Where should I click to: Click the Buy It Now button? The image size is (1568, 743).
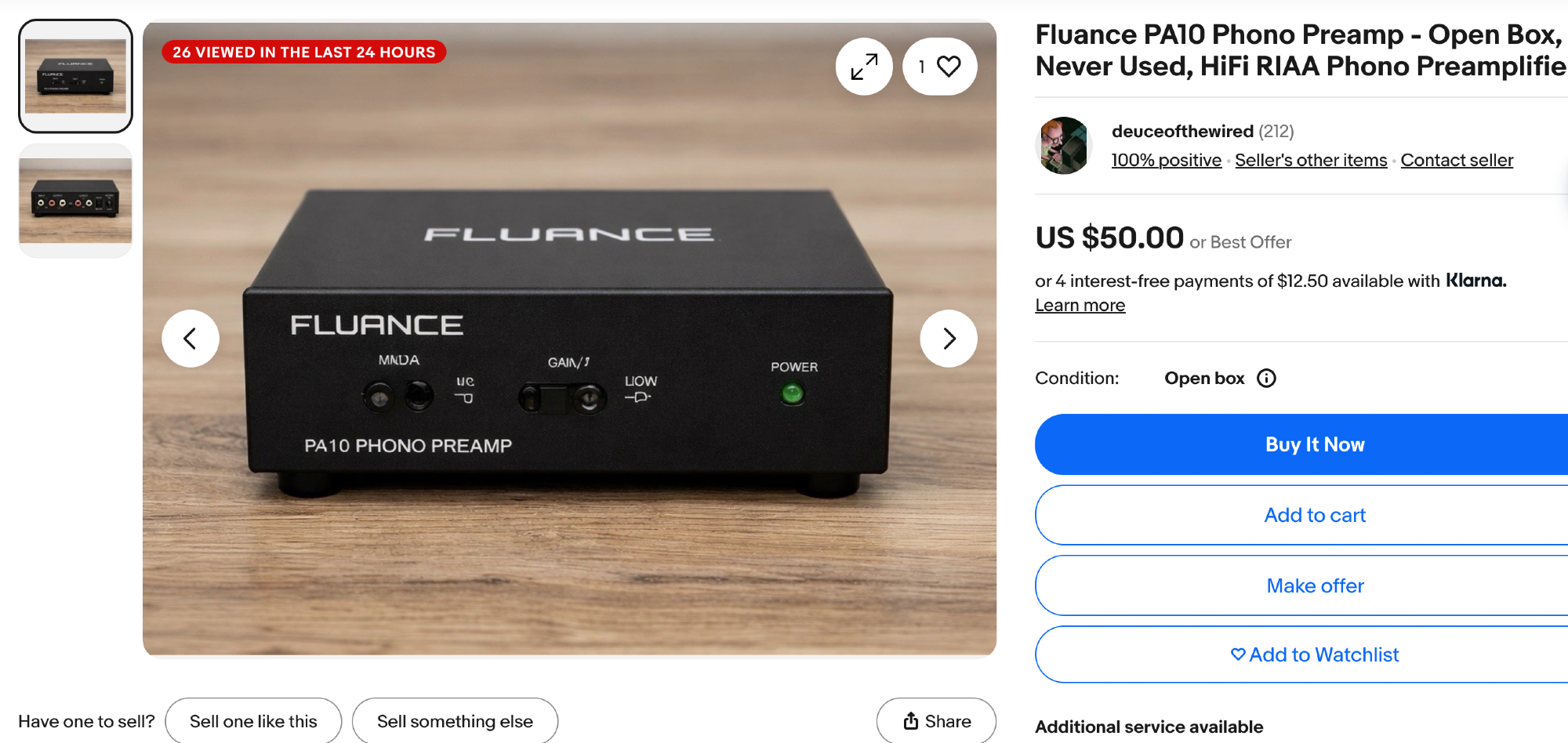pyautogui.click(x=1315, y=444)
